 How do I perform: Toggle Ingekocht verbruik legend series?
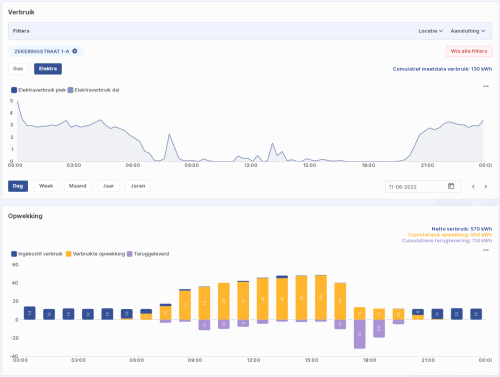37,254
